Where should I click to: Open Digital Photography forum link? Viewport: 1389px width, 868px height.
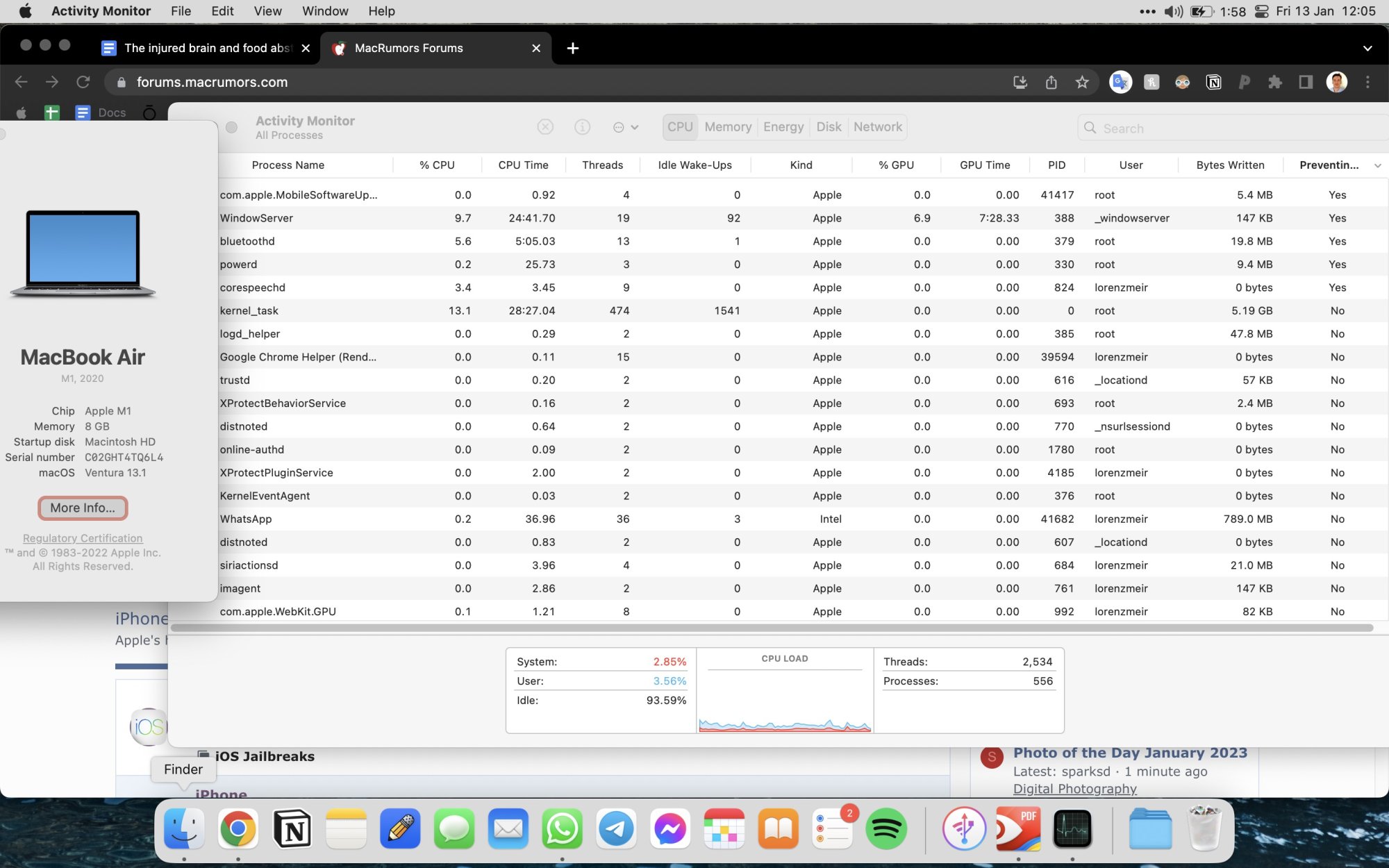tap(1074, 789)
